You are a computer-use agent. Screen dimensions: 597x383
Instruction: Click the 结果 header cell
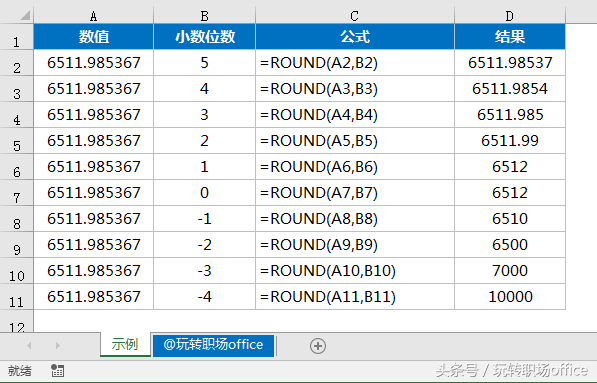tap(509, 37)
